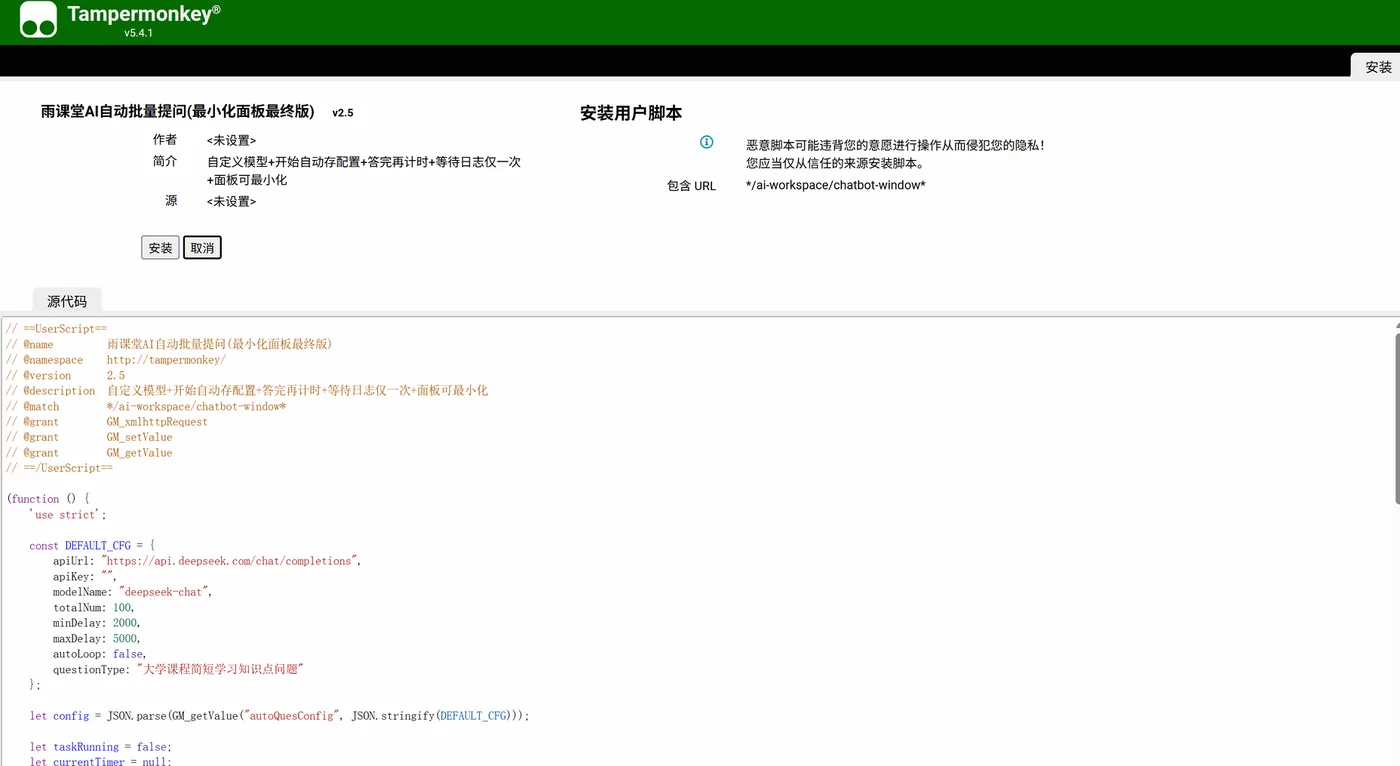The width and height of the screenshot is (1400, 766).
Task: Click the @description code line
Action: click(x=246, y=391)
